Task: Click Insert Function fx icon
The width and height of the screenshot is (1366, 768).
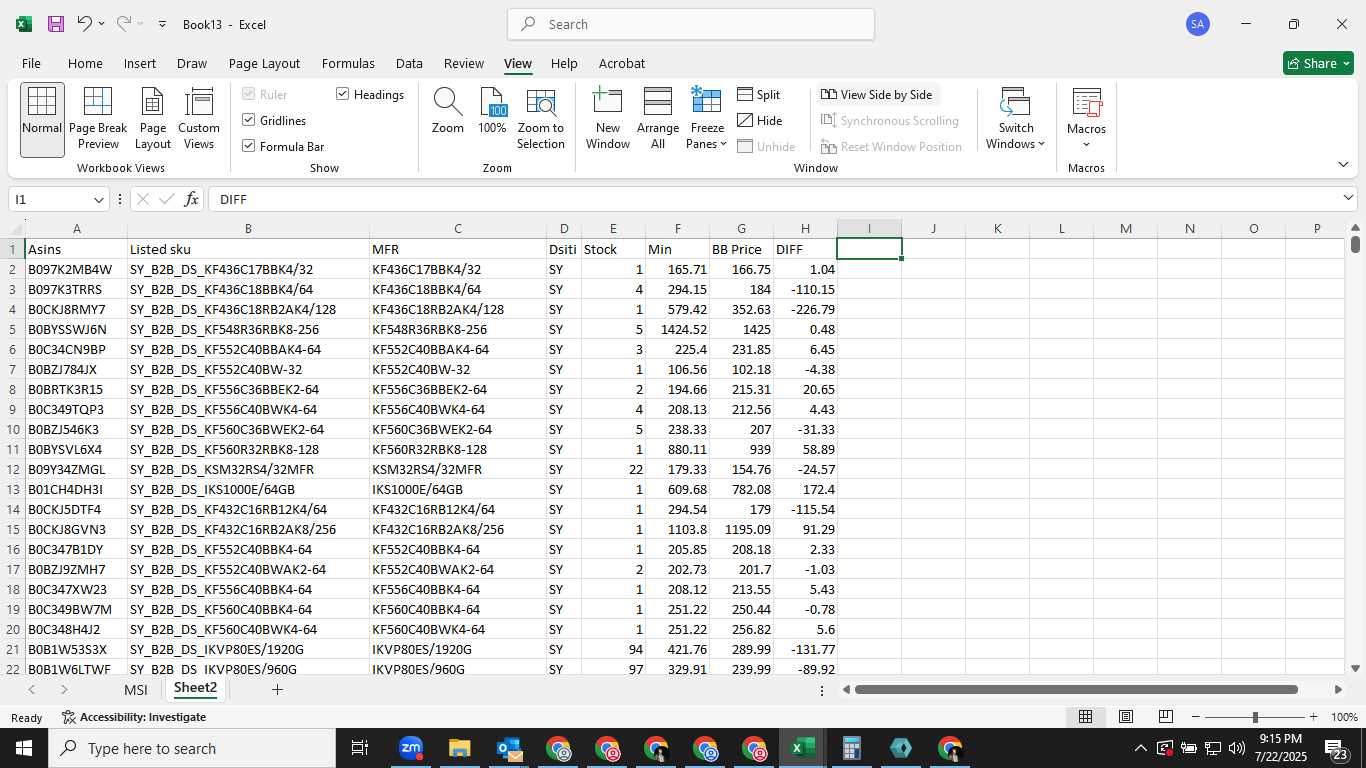Action: [191, 199]
